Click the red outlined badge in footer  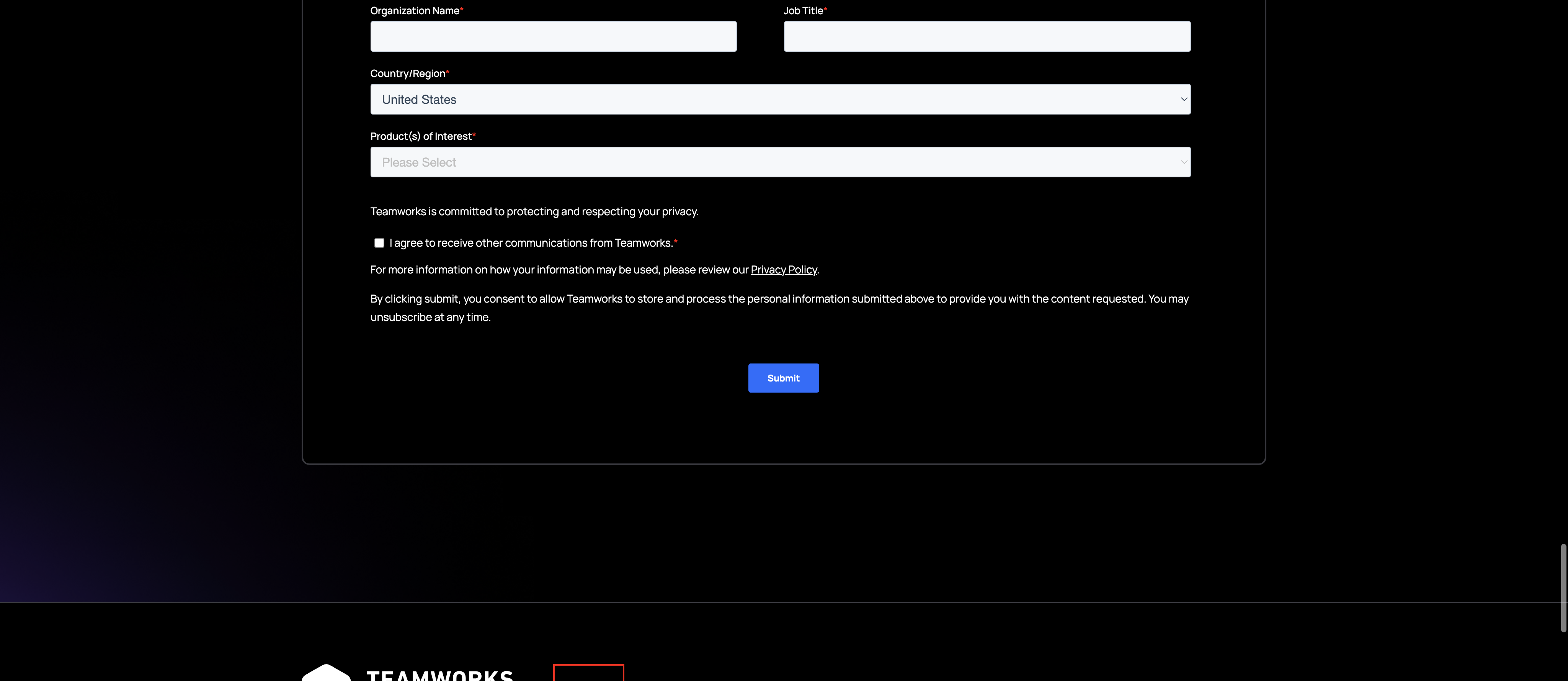coord(588,673)
